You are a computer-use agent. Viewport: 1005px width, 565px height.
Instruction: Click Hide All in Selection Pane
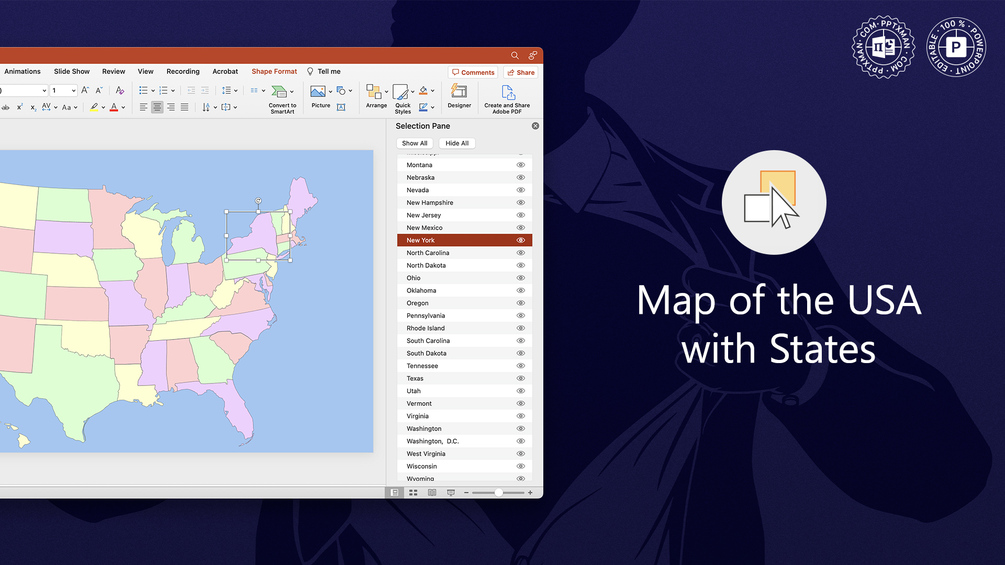click(x=457, y=143)
